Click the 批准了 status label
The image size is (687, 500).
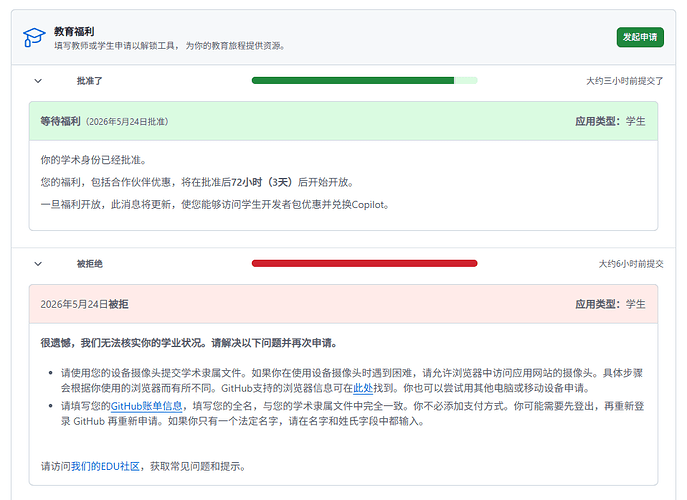(89, 81)
